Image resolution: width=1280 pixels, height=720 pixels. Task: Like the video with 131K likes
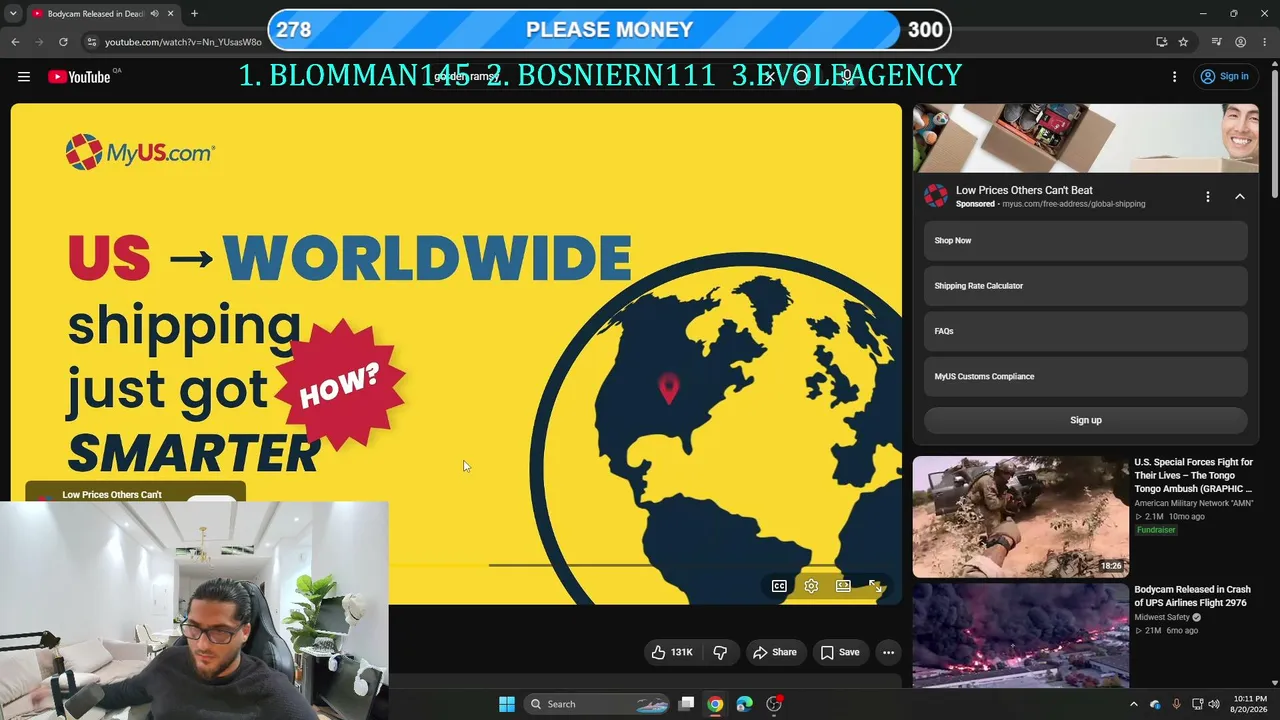tap(672, 652)
